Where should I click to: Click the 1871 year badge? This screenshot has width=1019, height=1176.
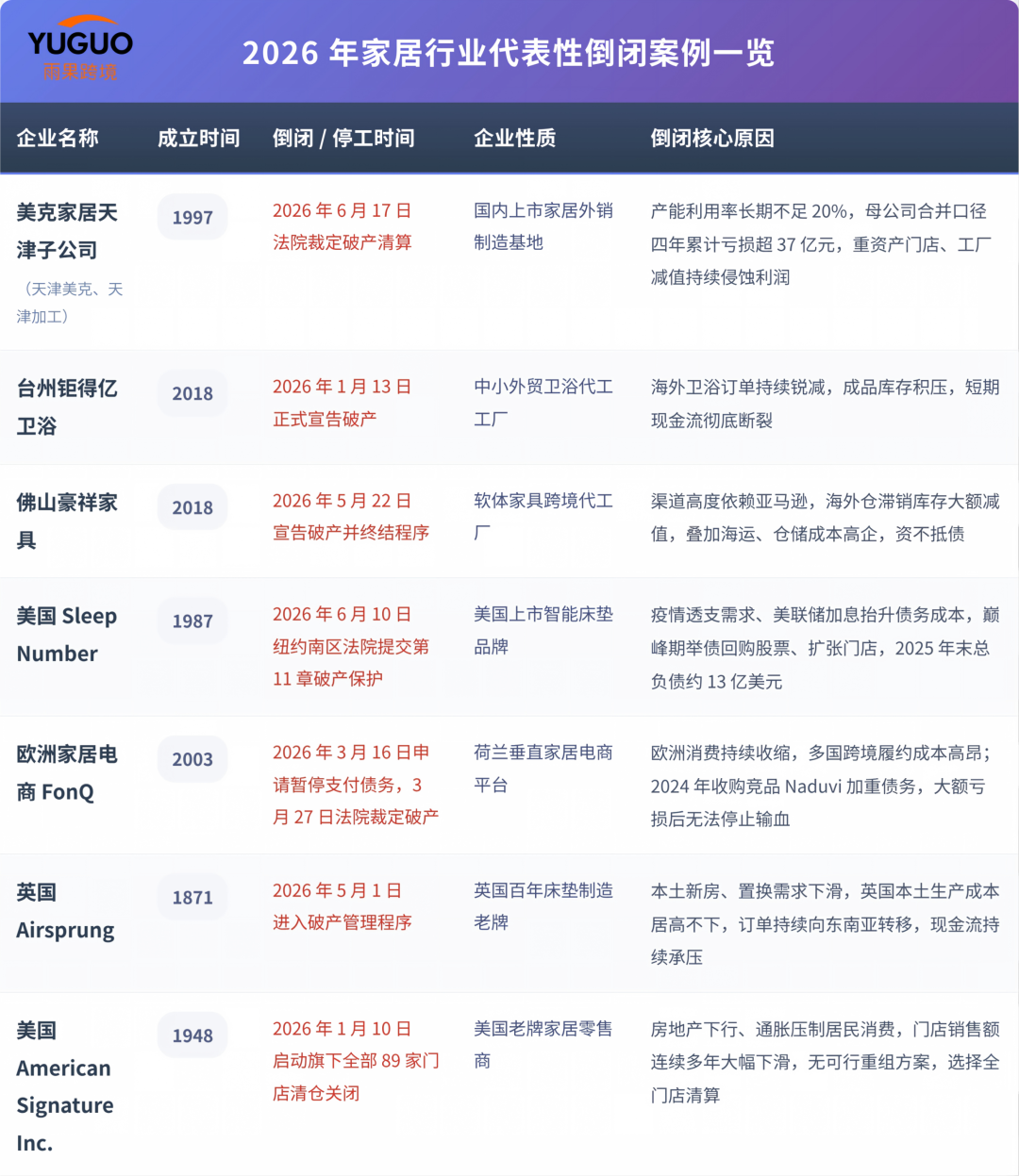coord(192,898)
